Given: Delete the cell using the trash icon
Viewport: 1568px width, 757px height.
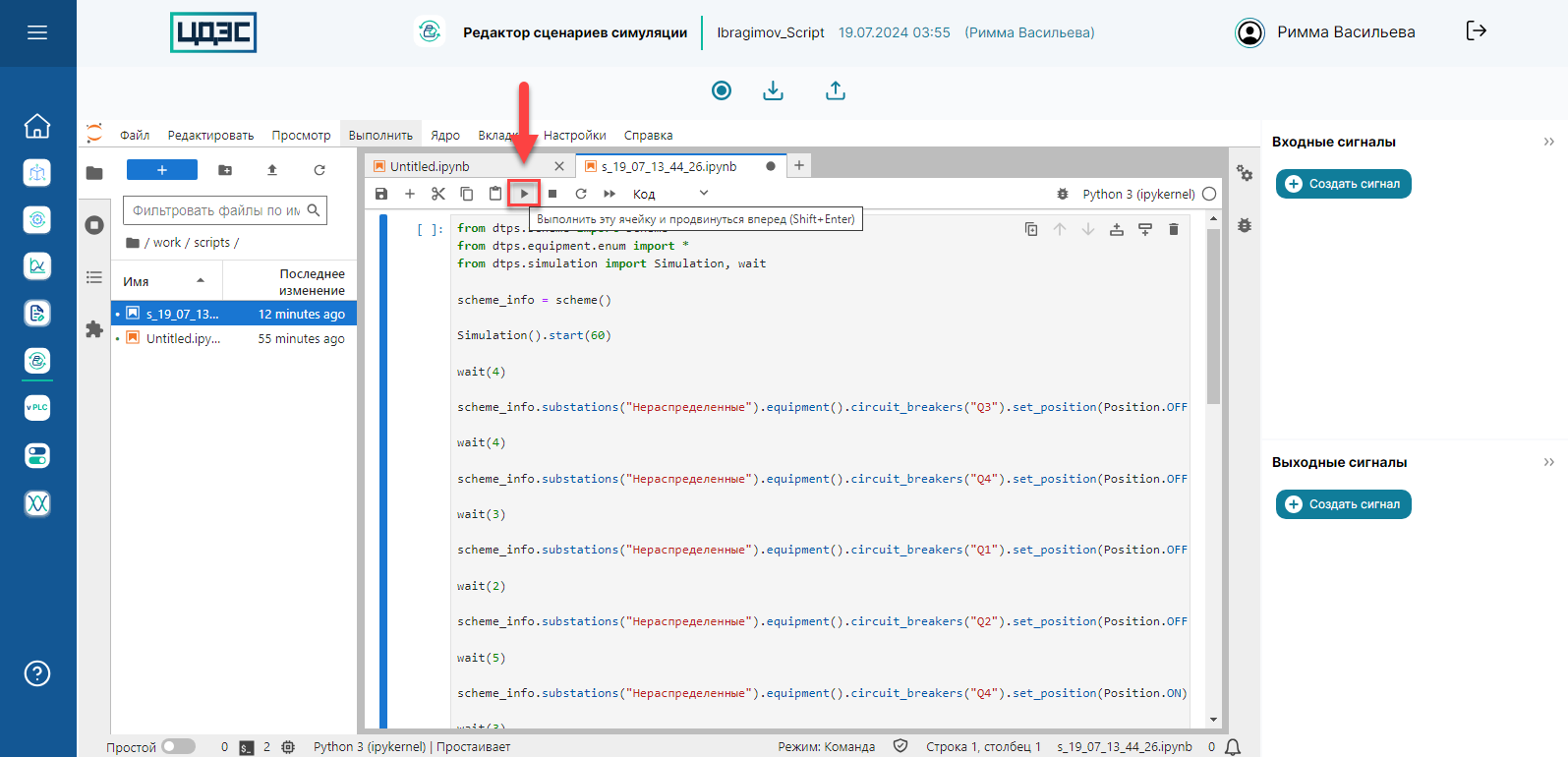Looking at the screenshot, I should [1173, 229].
